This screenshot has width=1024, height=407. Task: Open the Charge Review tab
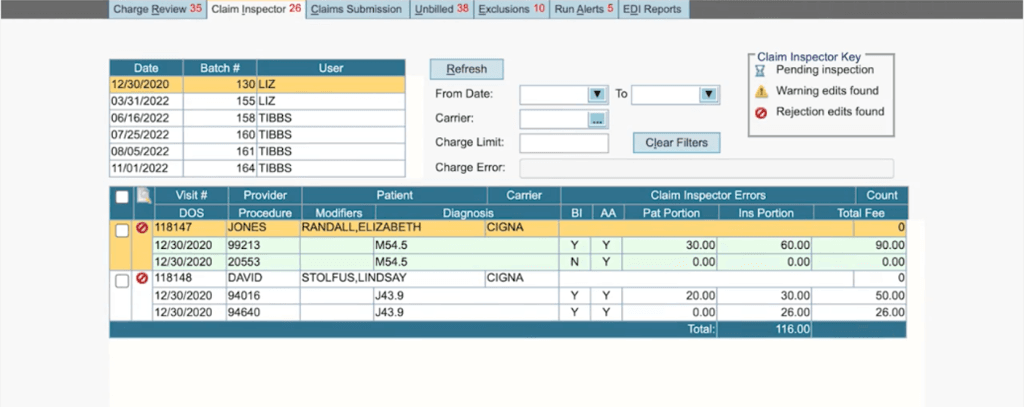(x=157, y=9)
